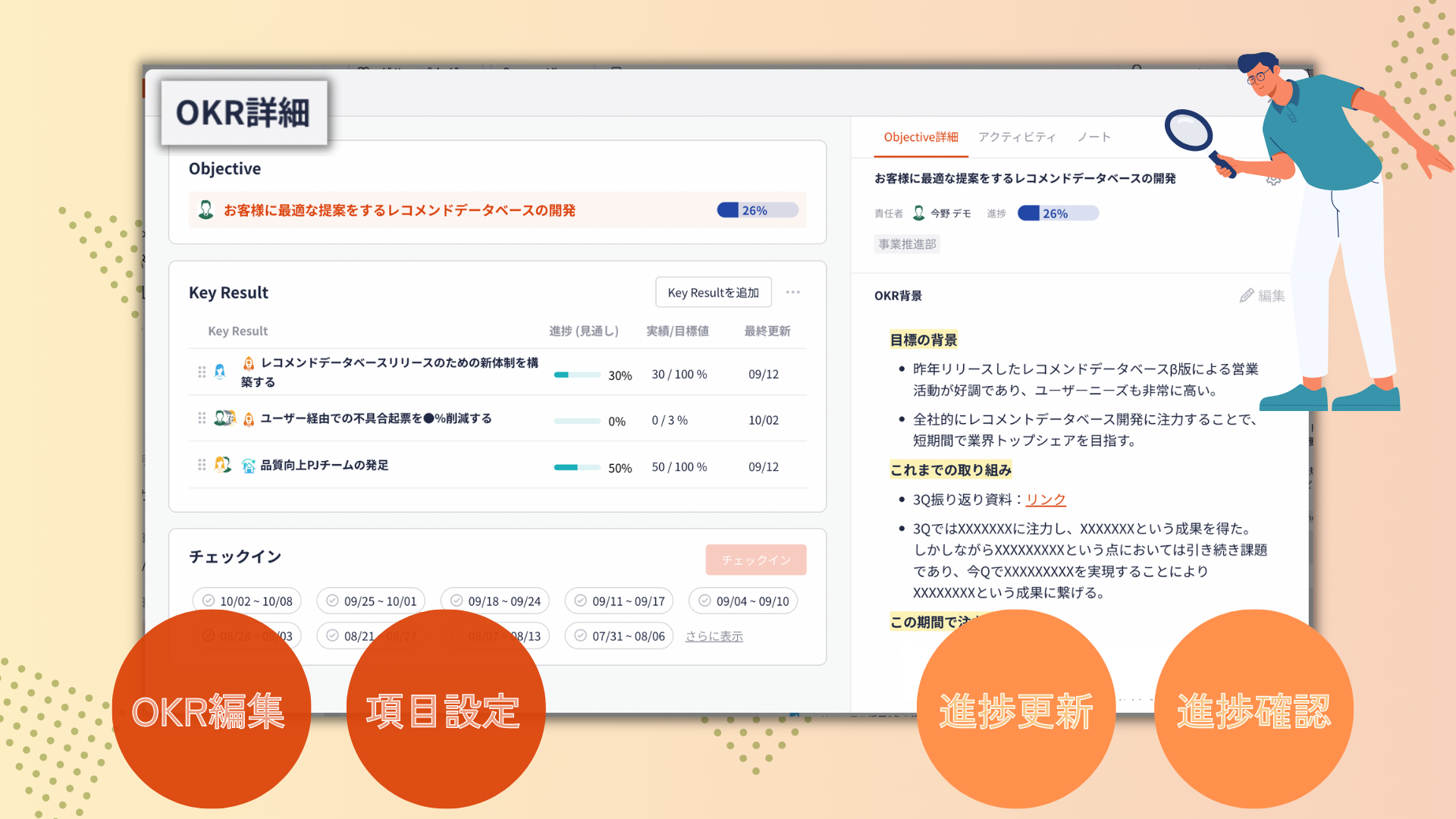Click the 0% progress bar
This screenshot has width=1456, height=819.
577,421
